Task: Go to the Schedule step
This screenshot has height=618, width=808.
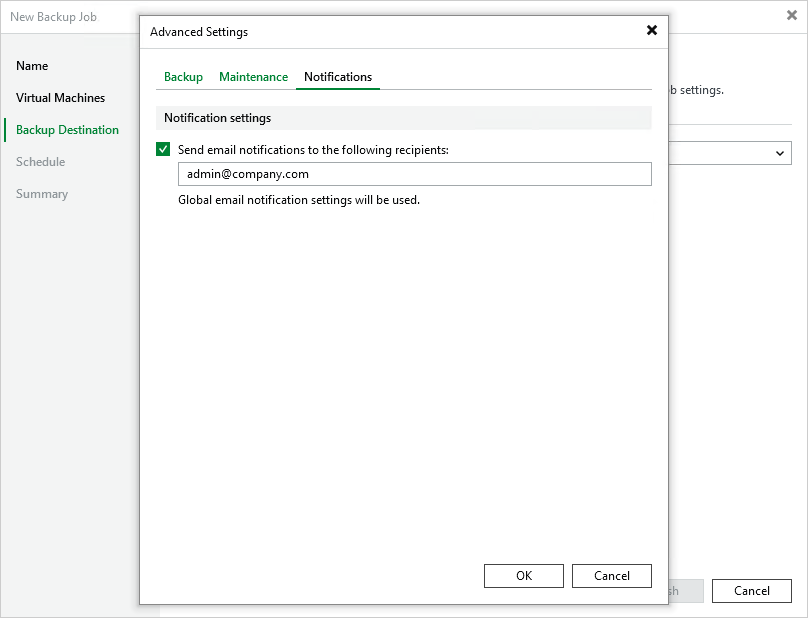Action: (41, 162)
